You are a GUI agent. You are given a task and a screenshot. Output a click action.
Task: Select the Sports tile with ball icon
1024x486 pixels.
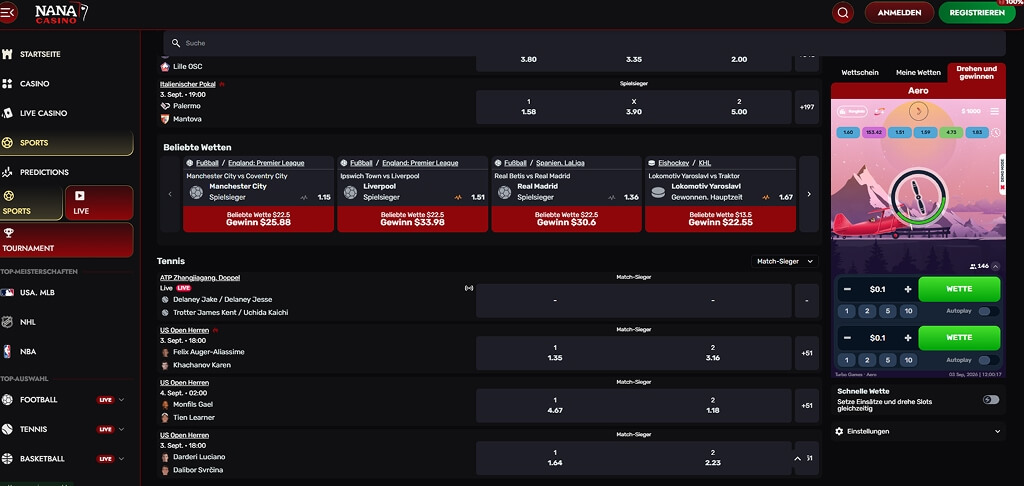(x=31, y=202)
